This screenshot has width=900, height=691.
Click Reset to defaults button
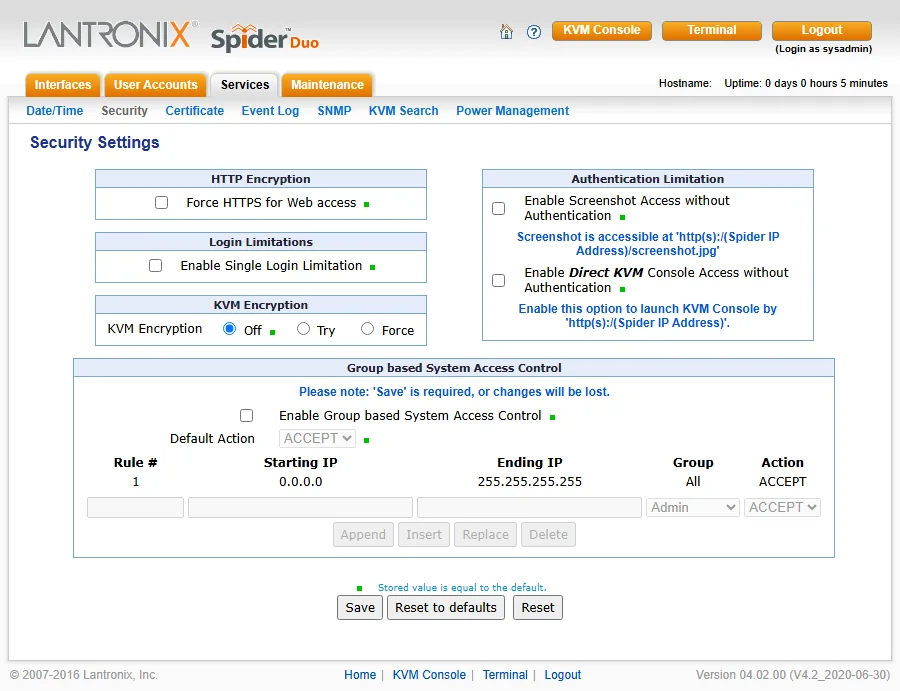click(446, 608)
